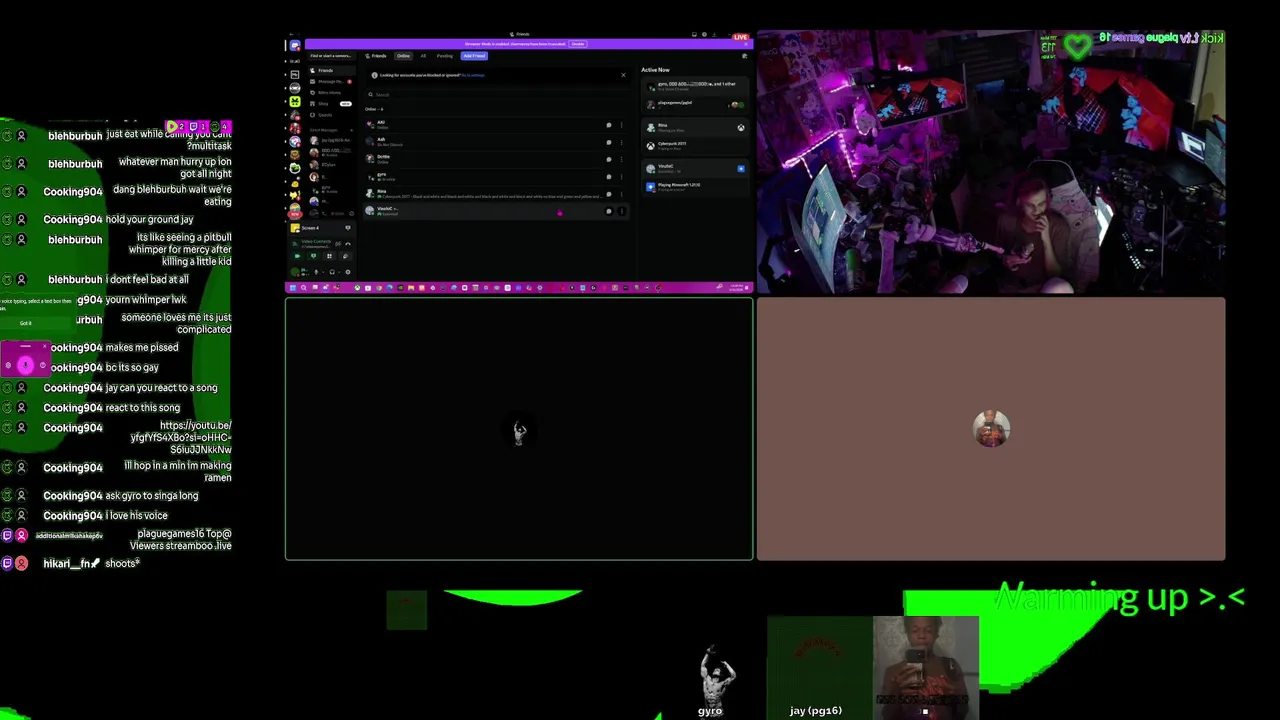The width and height of the screenshot is (1280, 720).
Task: Stop streaming Screen 4 icon
Action: pyautogui.click(x=348, y=228)
